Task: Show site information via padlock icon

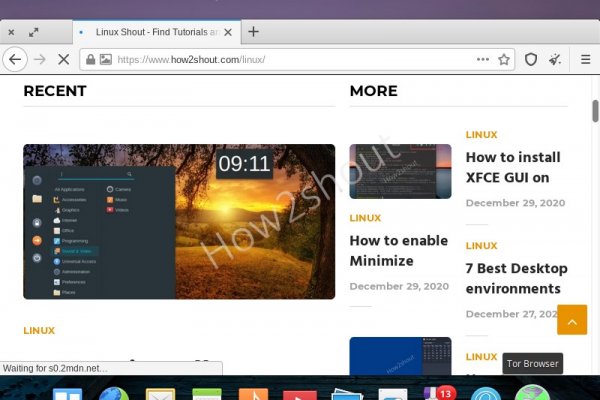Action: (x=91, y=60)
